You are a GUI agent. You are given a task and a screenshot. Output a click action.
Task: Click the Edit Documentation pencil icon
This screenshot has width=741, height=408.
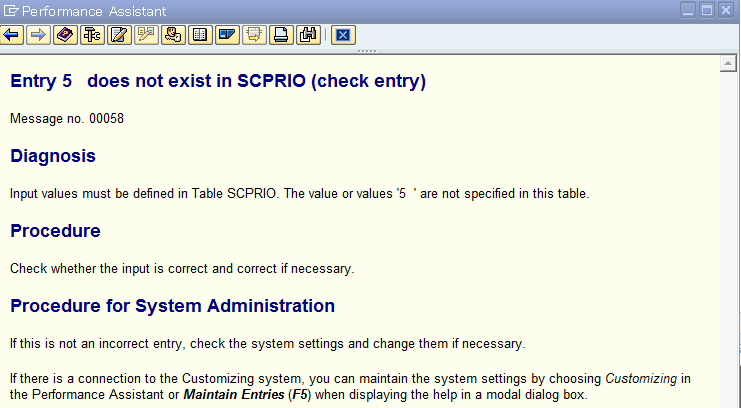point(119,35)
